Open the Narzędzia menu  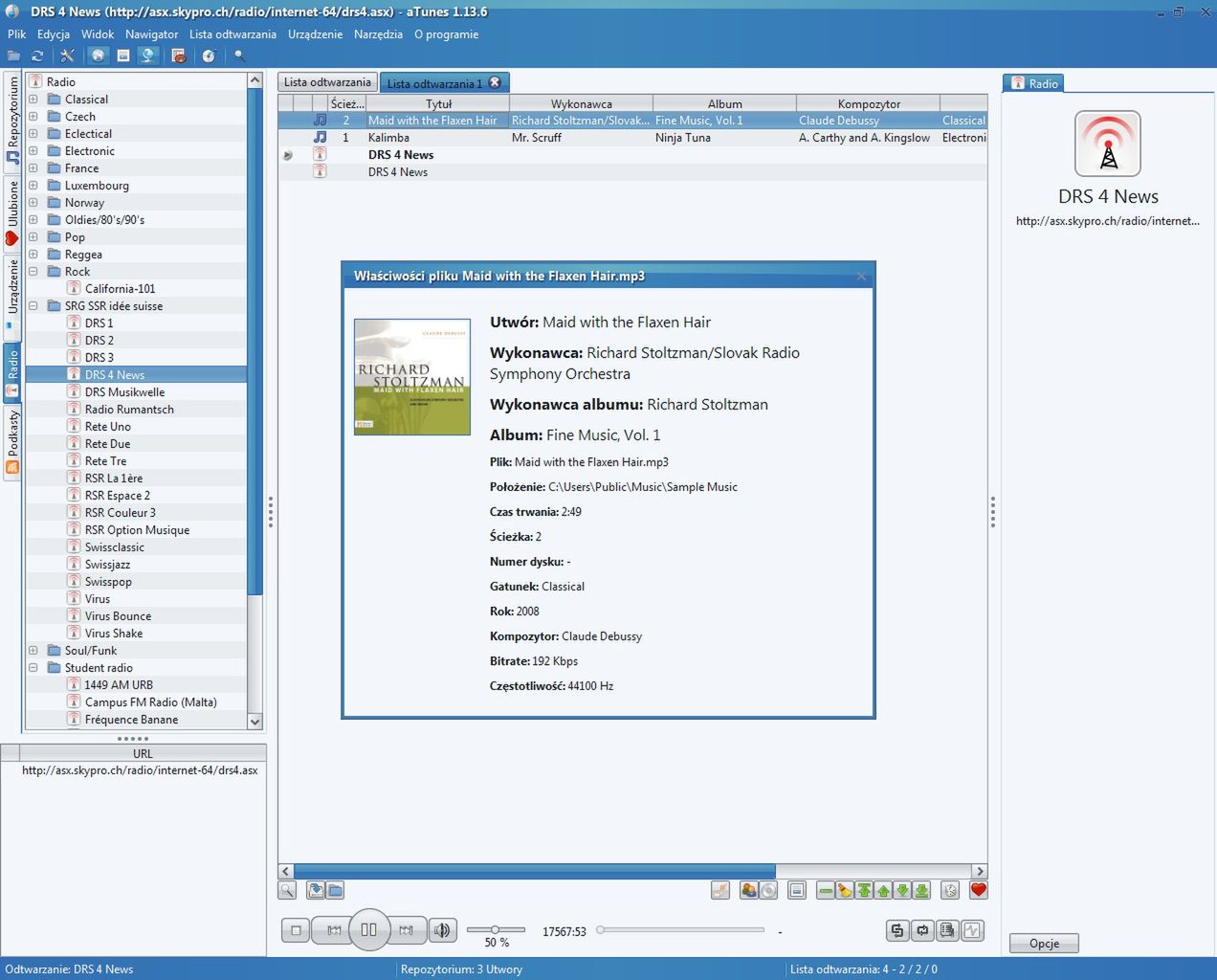(378, 34)
